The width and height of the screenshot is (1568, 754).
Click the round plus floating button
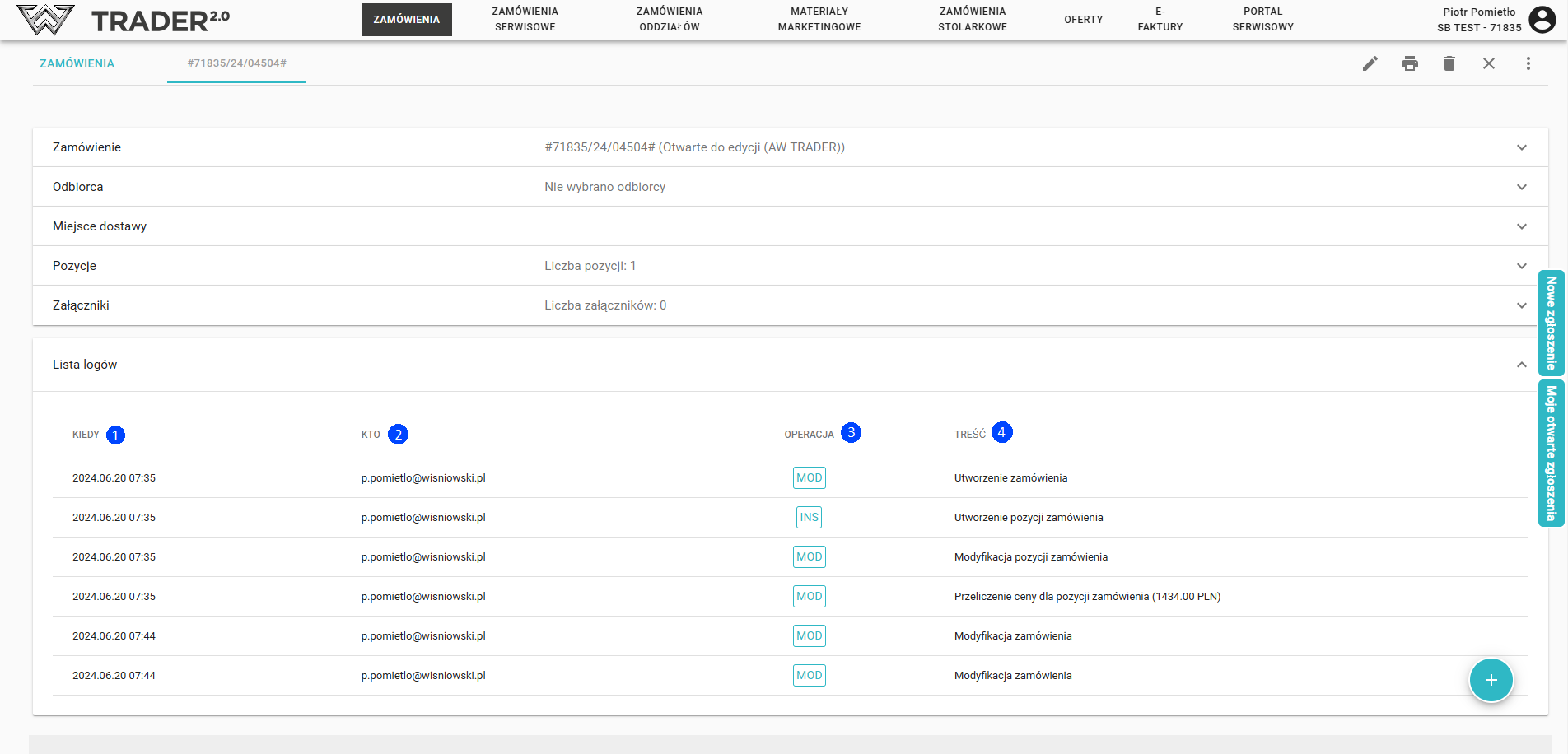(x=1491, y=680)
